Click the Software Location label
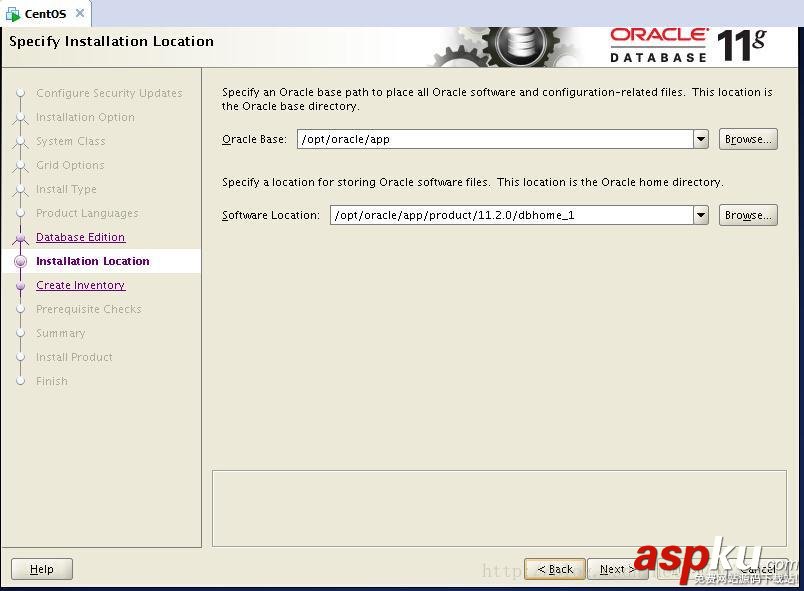Viewport: 804px width, 591px height. click(x=271, y=215)
